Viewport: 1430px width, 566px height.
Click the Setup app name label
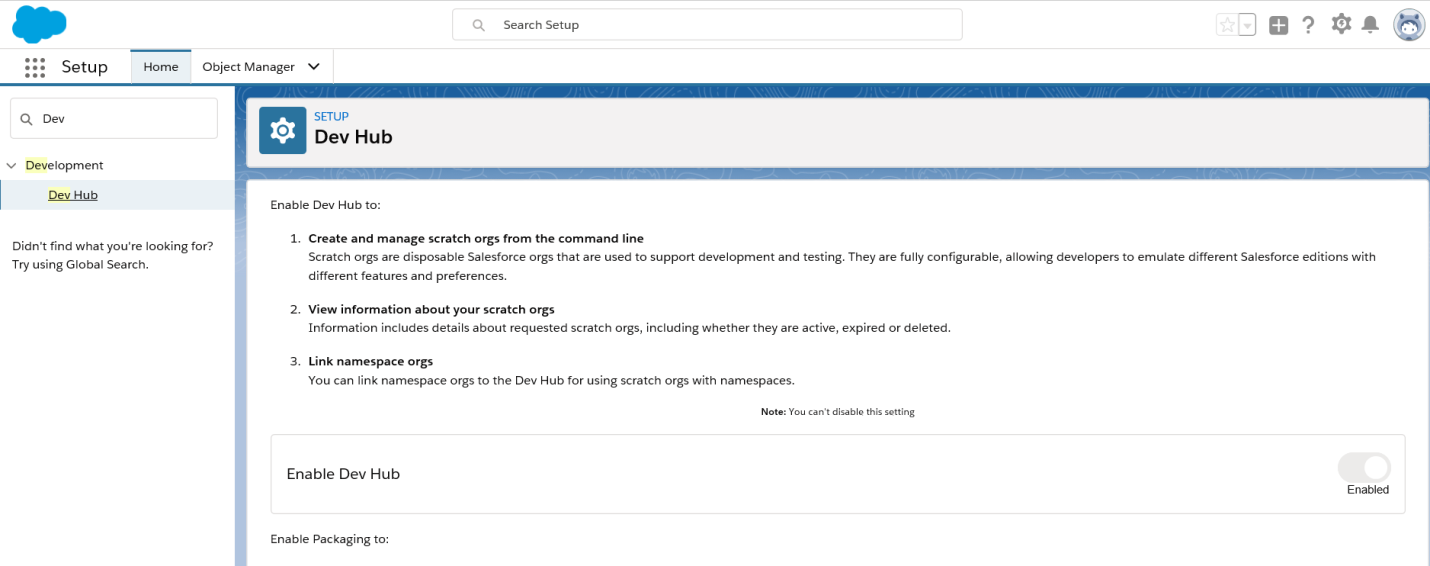coord(84,67)
